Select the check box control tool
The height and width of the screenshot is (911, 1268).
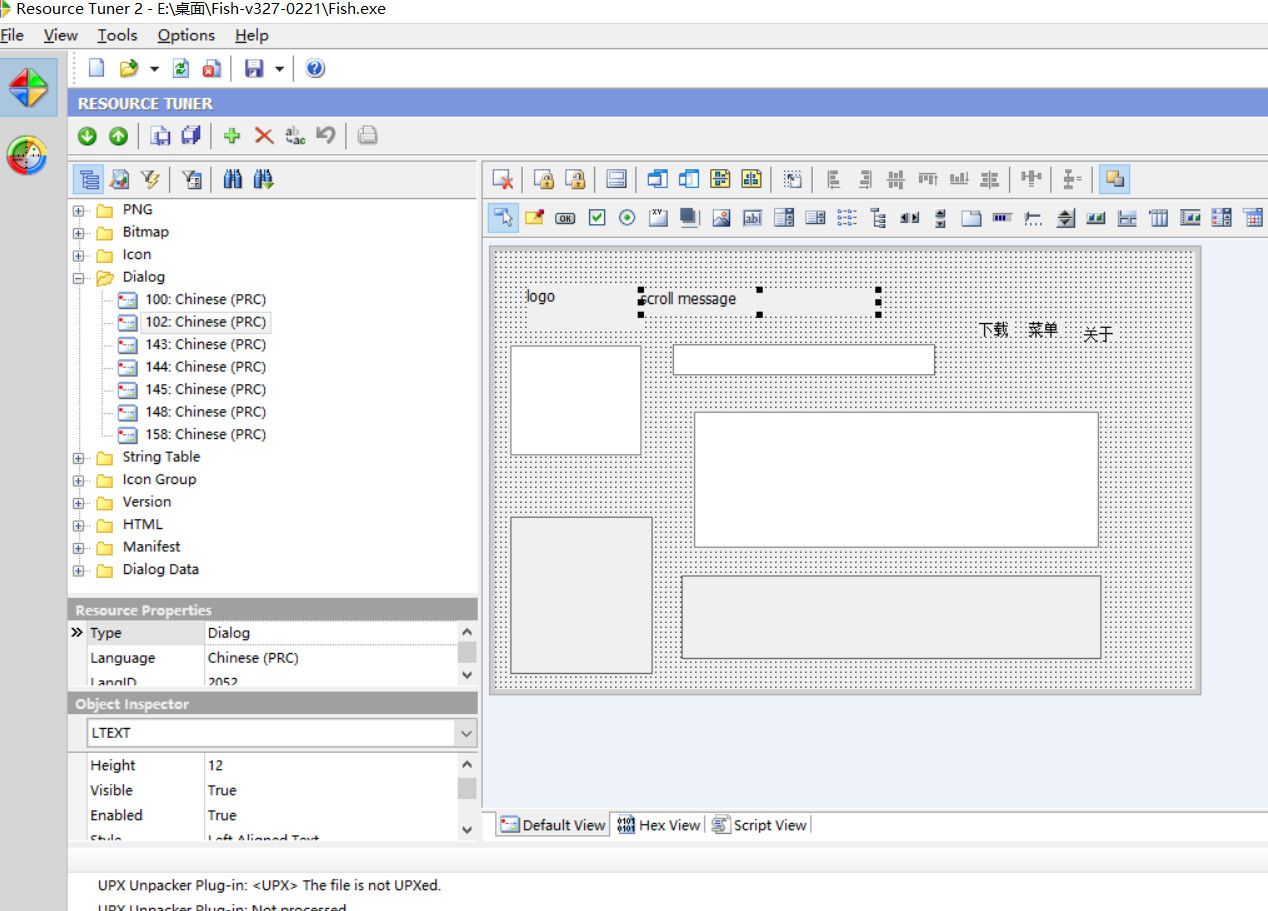pos(597,217)
